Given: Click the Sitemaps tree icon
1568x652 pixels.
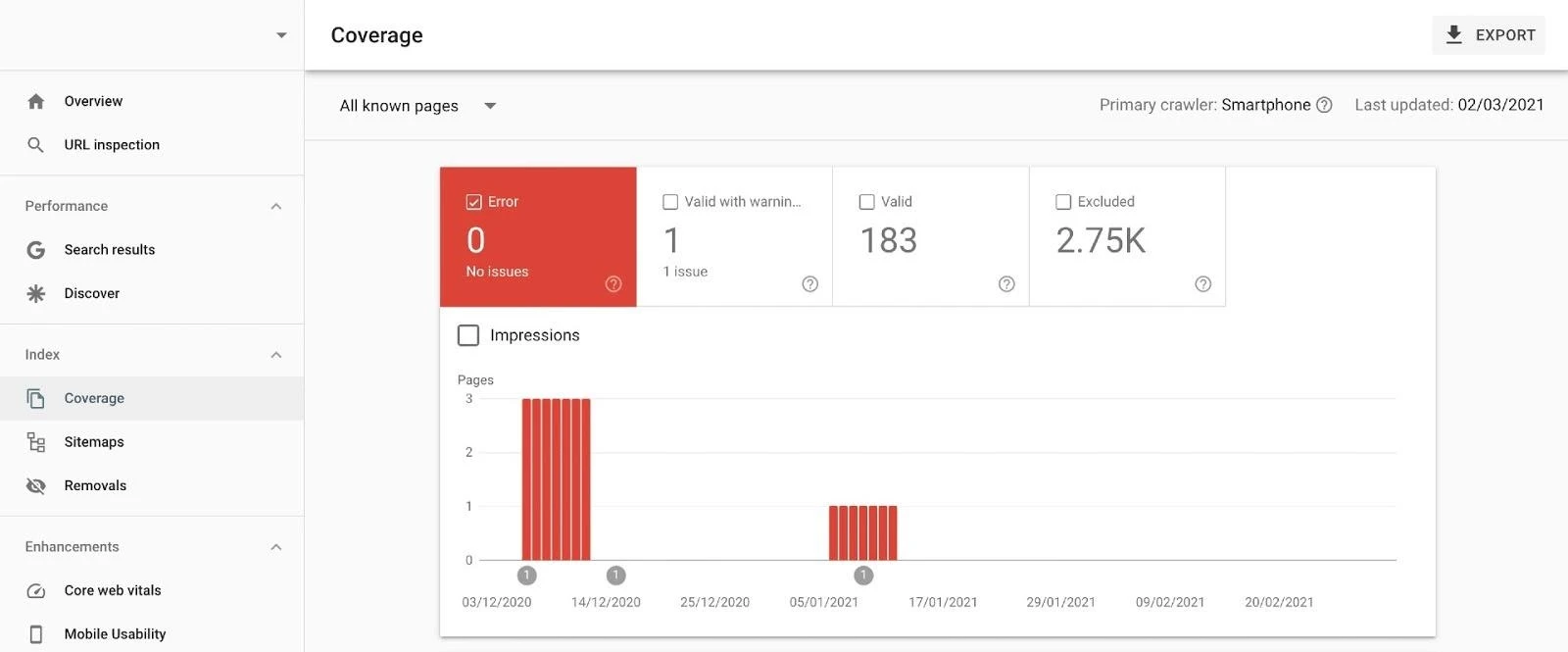Looking at the screenshot, I should click(x=36, y=442).
